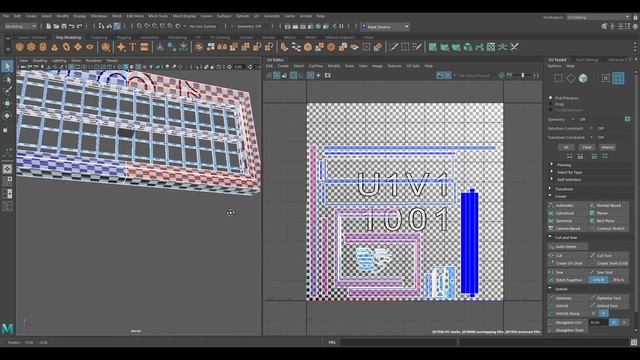Create a polygon torus from the shelf
This screenshot has width=640, height=360.
[66, 47]
